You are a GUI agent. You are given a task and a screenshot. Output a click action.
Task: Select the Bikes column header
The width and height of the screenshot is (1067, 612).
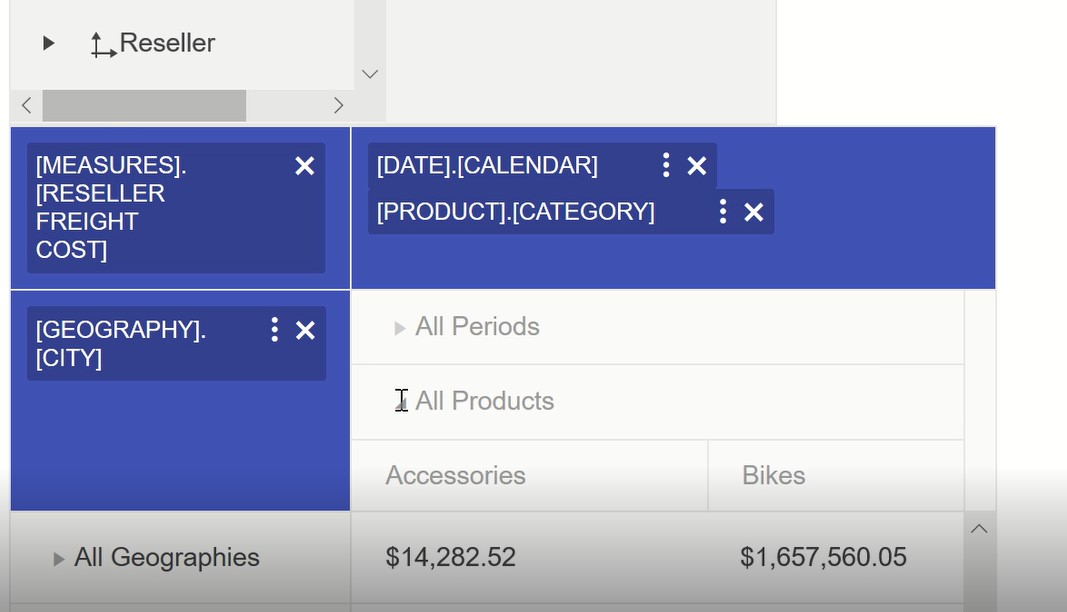click(x=774, y=476)
